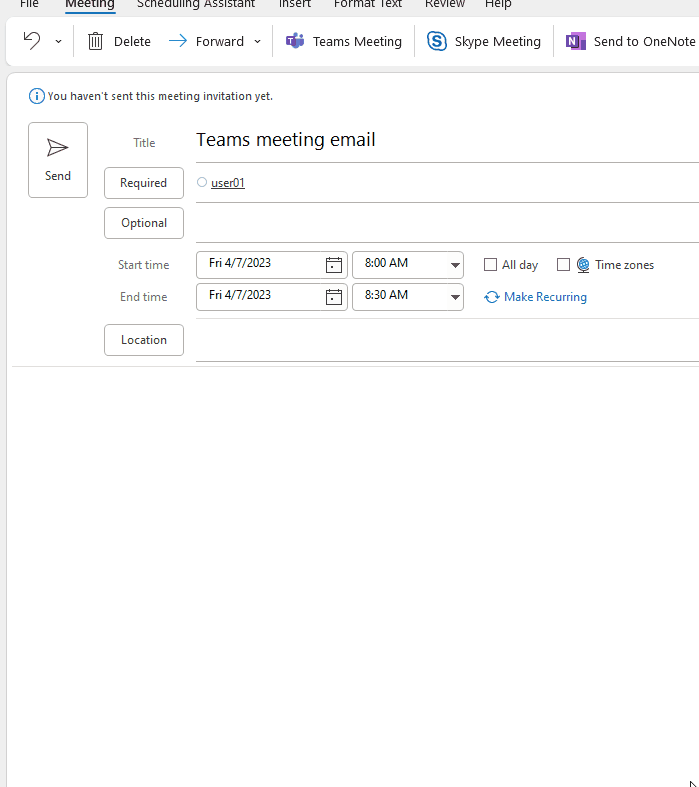Click the Make Recurring arrows icon
Viewport: 699px width, 787px height.
tap(492, 297)
